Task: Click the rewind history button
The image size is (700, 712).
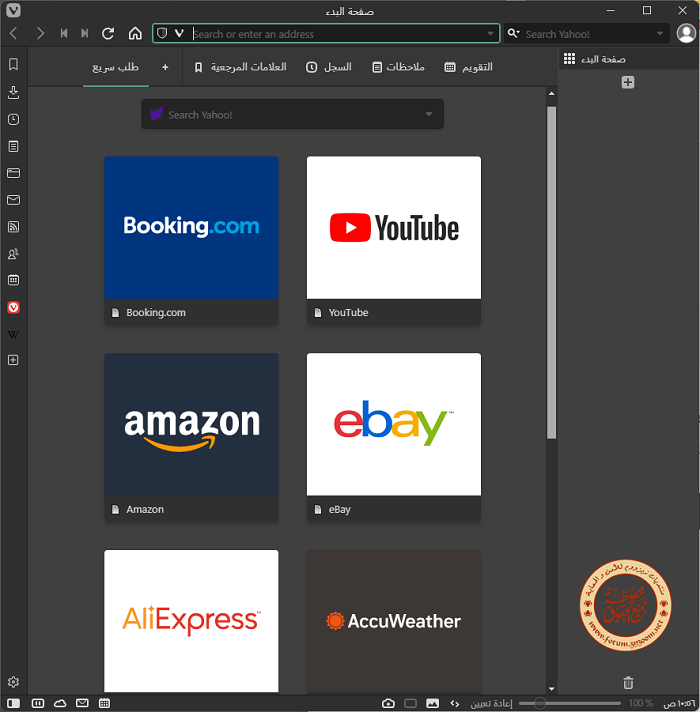Action: [64, 33]
